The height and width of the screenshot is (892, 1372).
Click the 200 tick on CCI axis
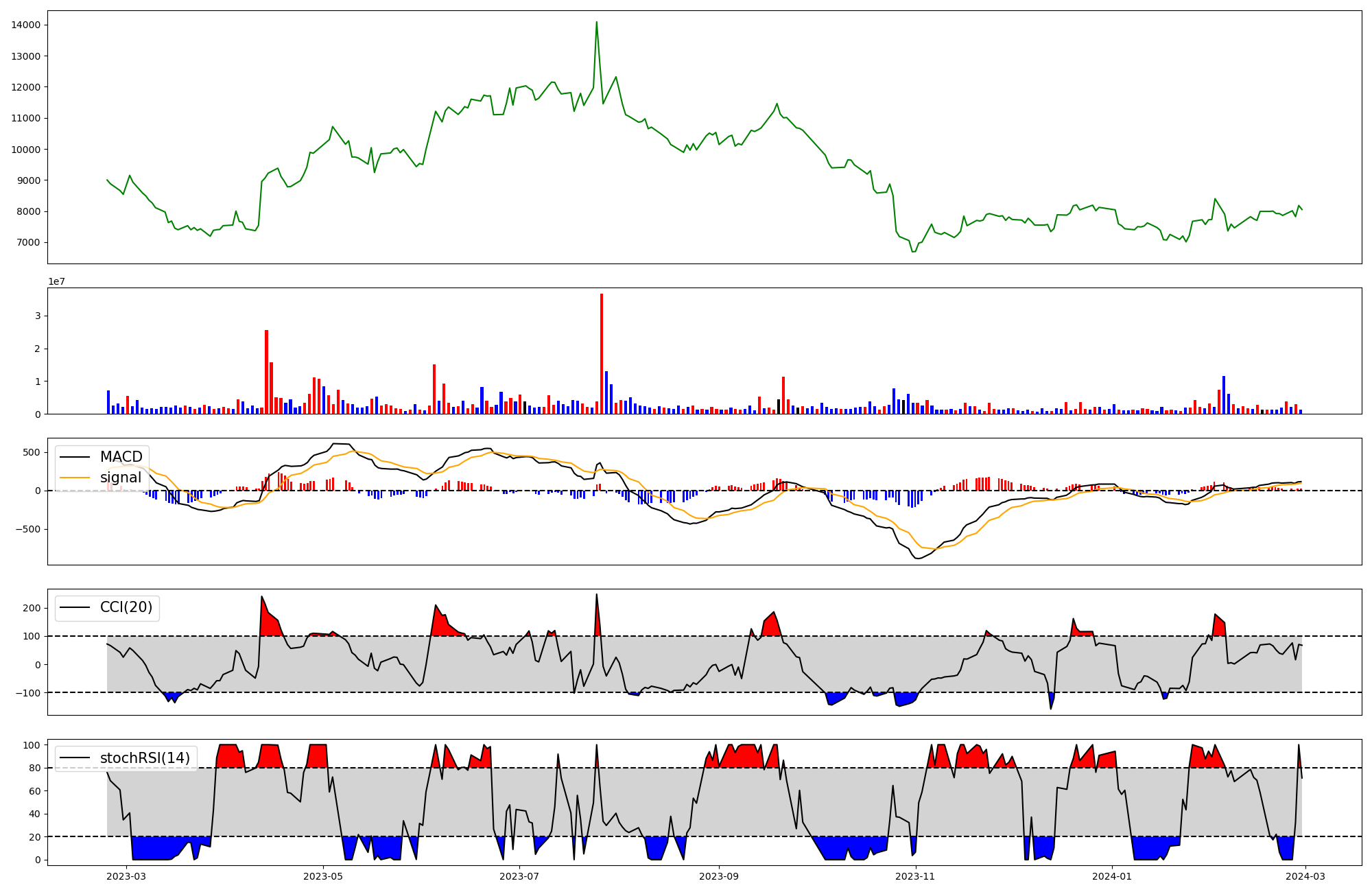[x=32, y=608]
